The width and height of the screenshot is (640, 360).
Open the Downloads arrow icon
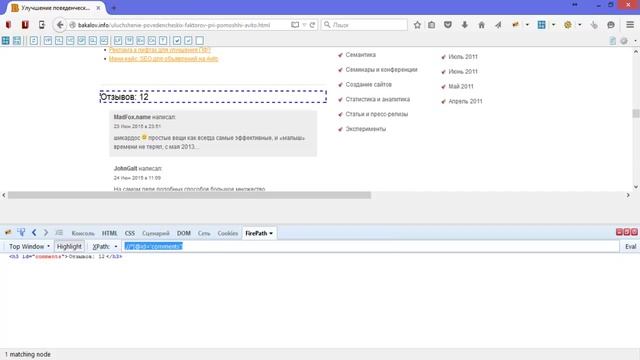click(x=464, y=25)
